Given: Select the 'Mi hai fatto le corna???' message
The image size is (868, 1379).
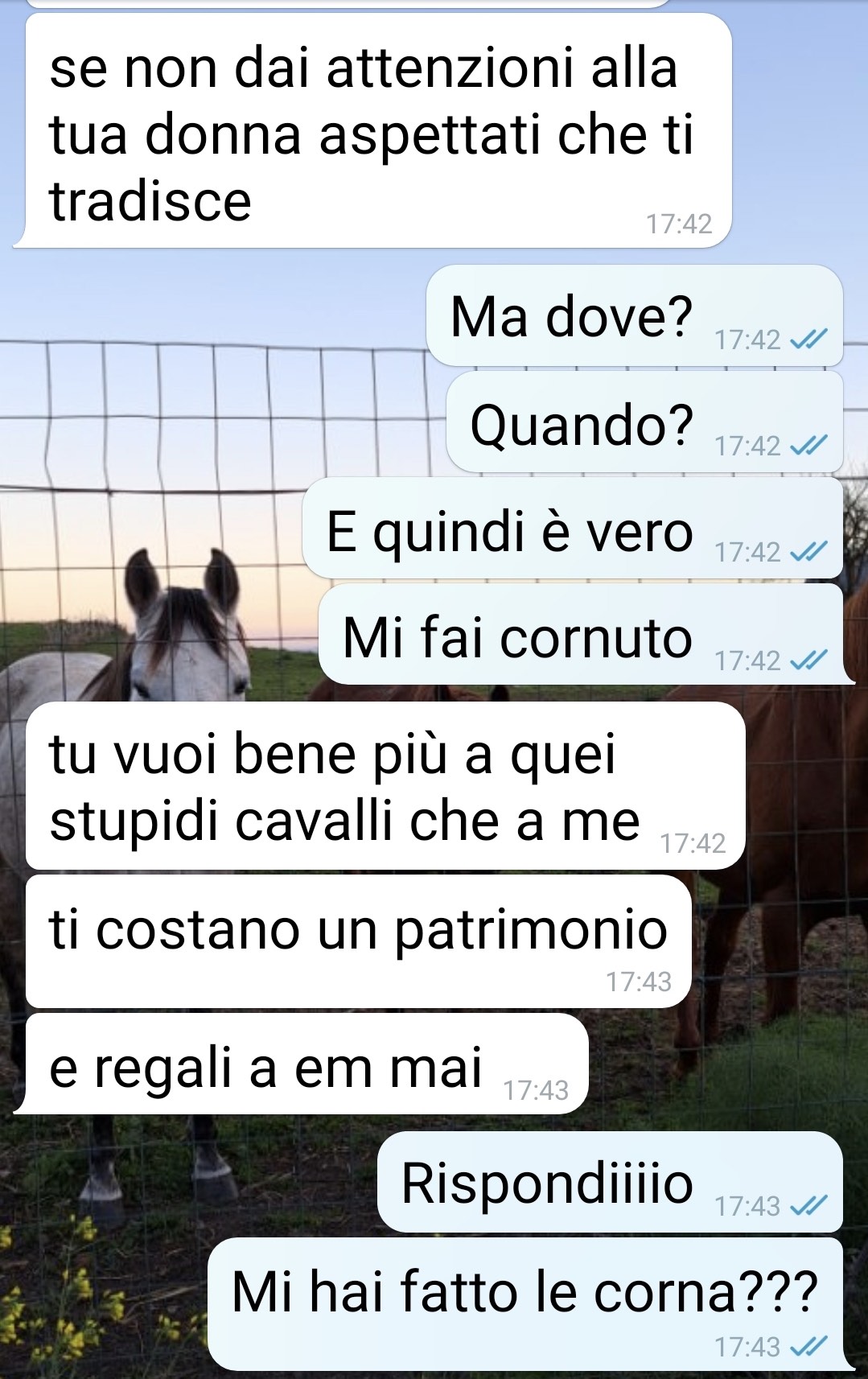Looking at the screenshot, I should point(531,1304).
